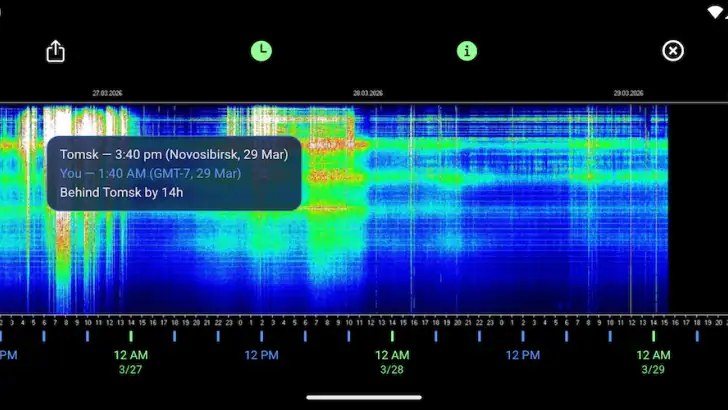Tap the home gesture bar
Image resolution: width=728 pixels, height=410 pixels.
click(x=364, y=397)
